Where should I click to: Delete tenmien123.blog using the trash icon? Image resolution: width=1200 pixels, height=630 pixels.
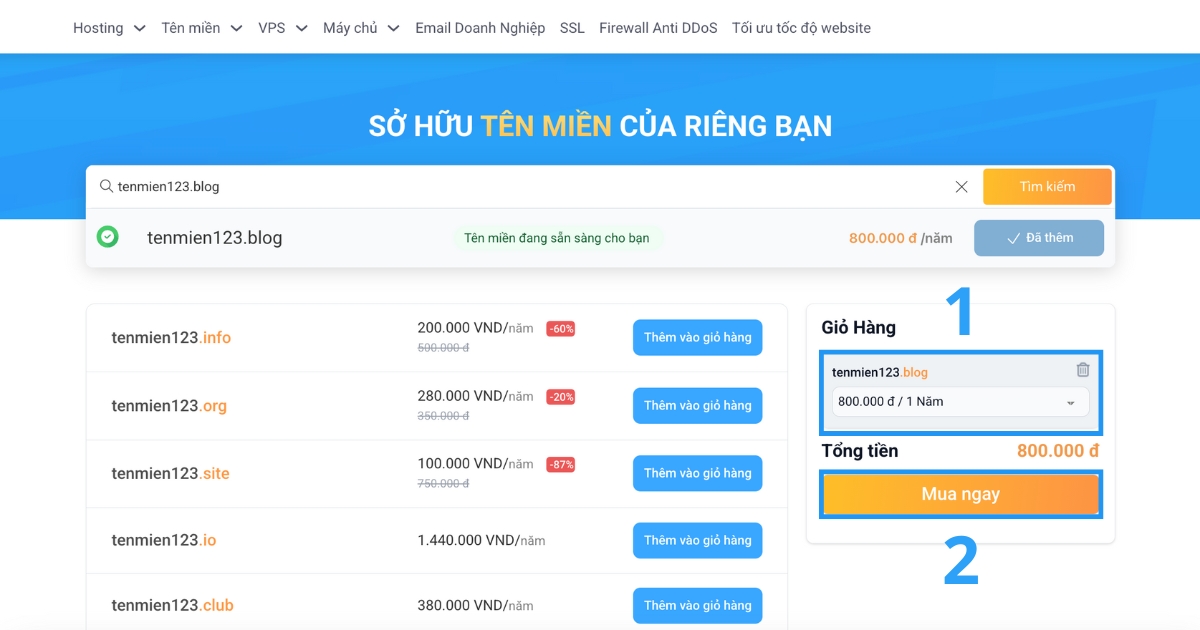pyautogui.click(x=1081, y=369)
